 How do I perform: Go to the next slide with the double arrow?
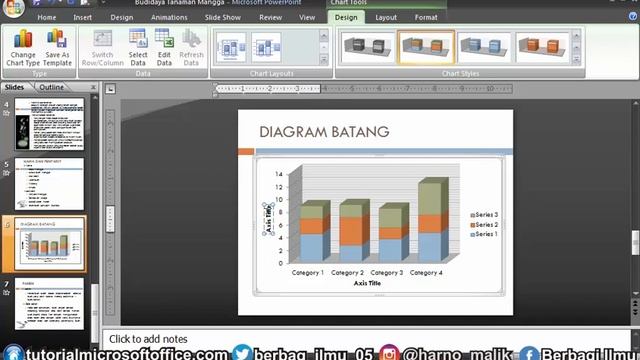(635, 312)
